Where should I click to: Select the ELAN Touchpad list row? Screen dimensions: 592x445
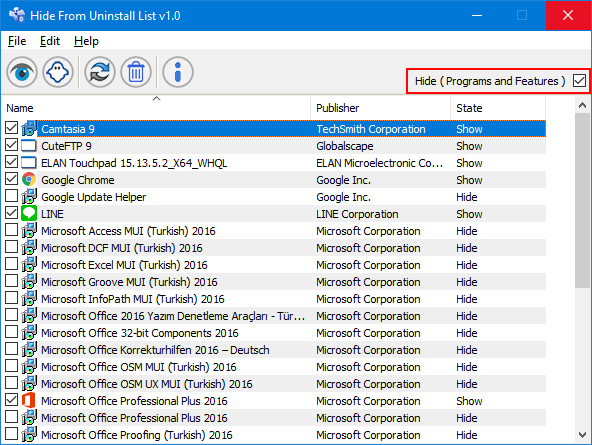click(x=275, y=163)
